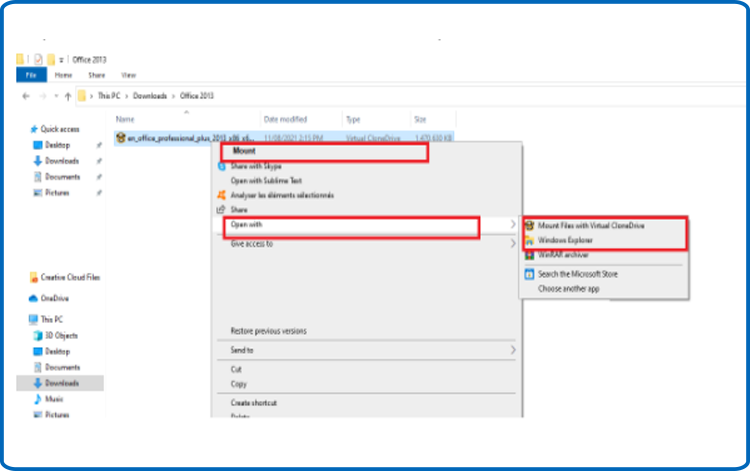Viewport: 750px width, 471px height.
Task: Open the quick access toolbar dropdown
Action: [61, 60]
